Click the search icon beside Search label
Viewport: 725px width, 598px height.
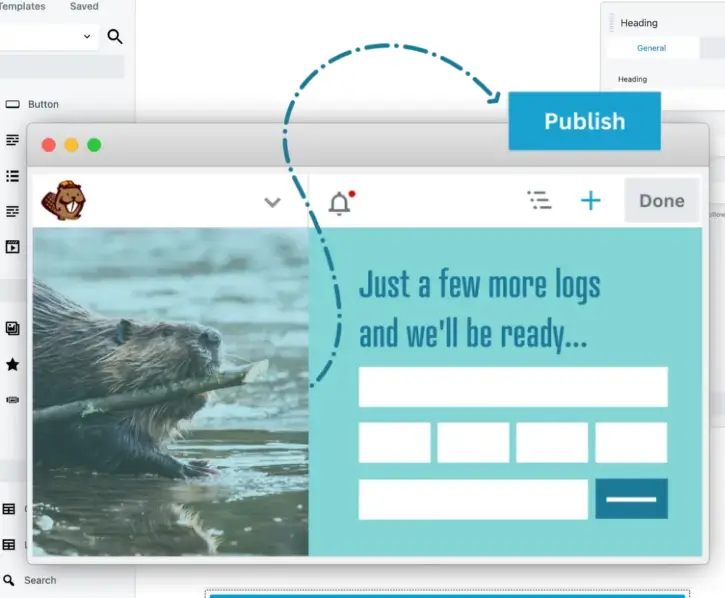point(8,580)
